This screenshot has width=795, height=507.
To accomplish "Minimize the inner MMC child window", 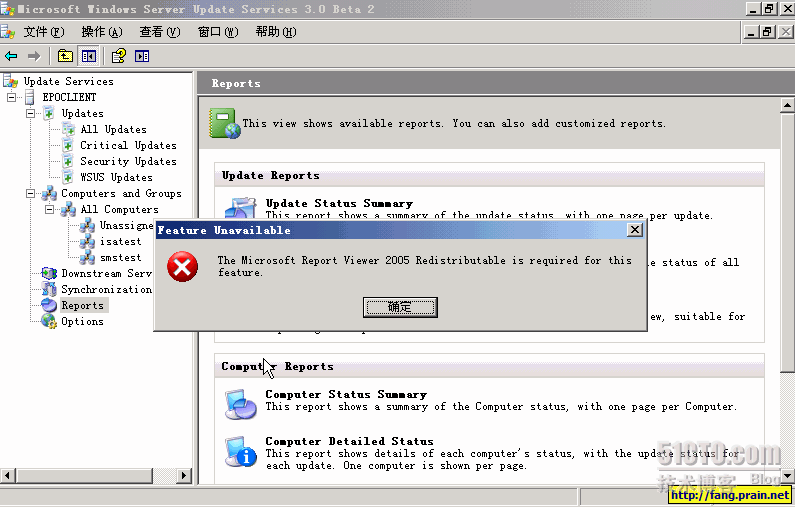I will (751, 32).
